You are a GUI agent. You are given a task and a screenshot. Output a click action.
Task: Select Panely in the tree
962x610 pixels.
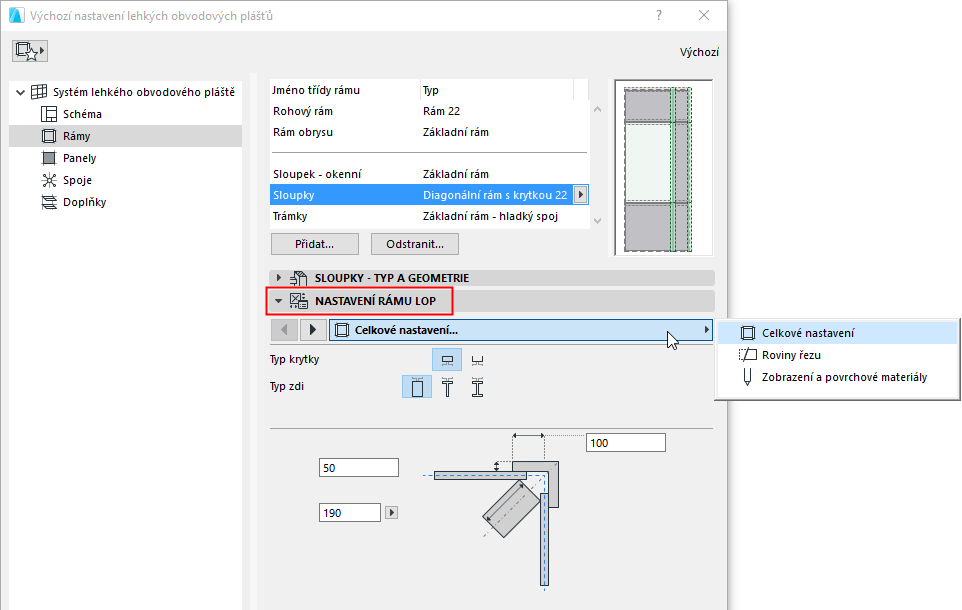tap(80, 158)
